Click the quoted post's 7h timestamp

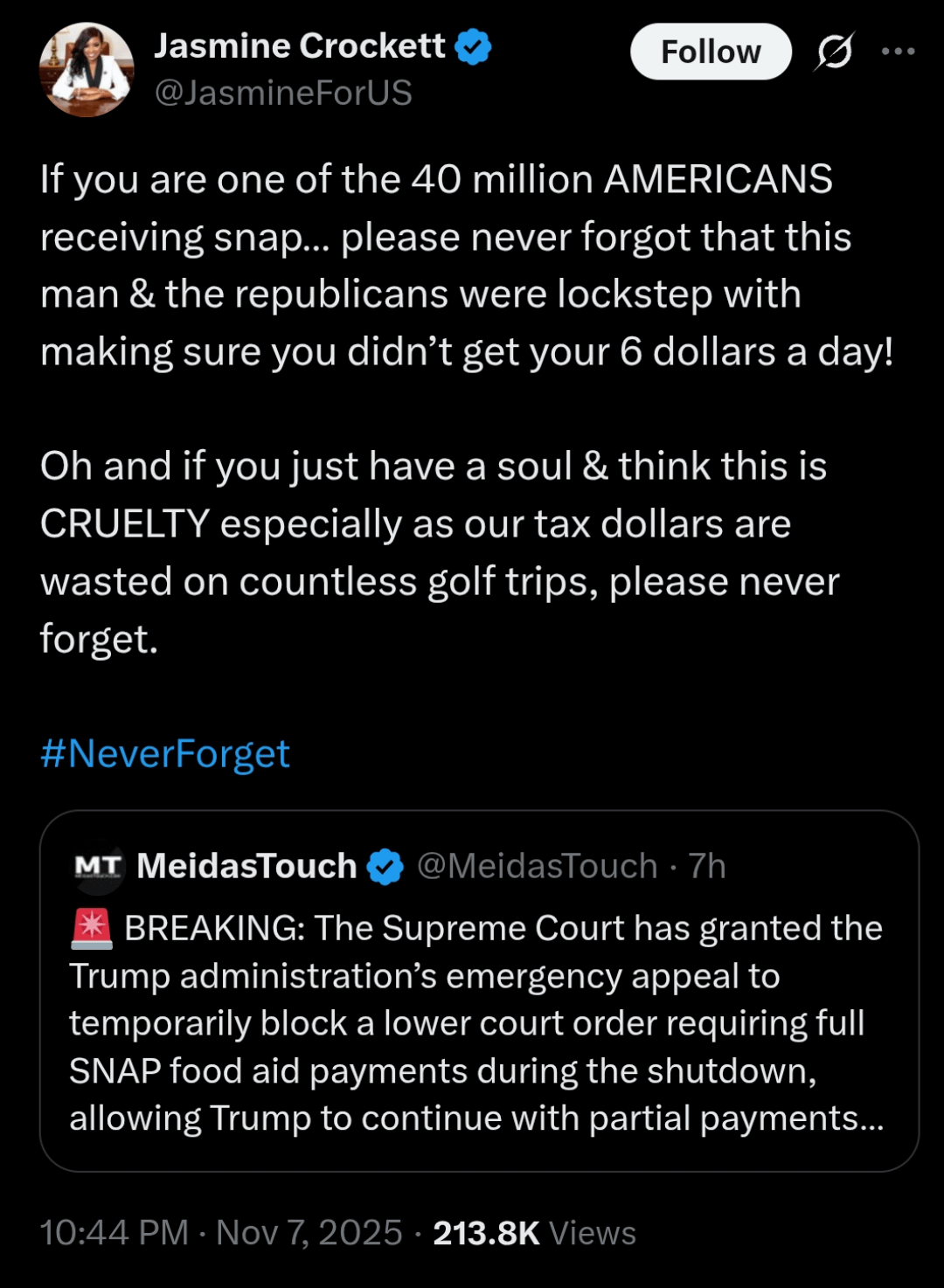pyautogui.click(x=707, y=866)
